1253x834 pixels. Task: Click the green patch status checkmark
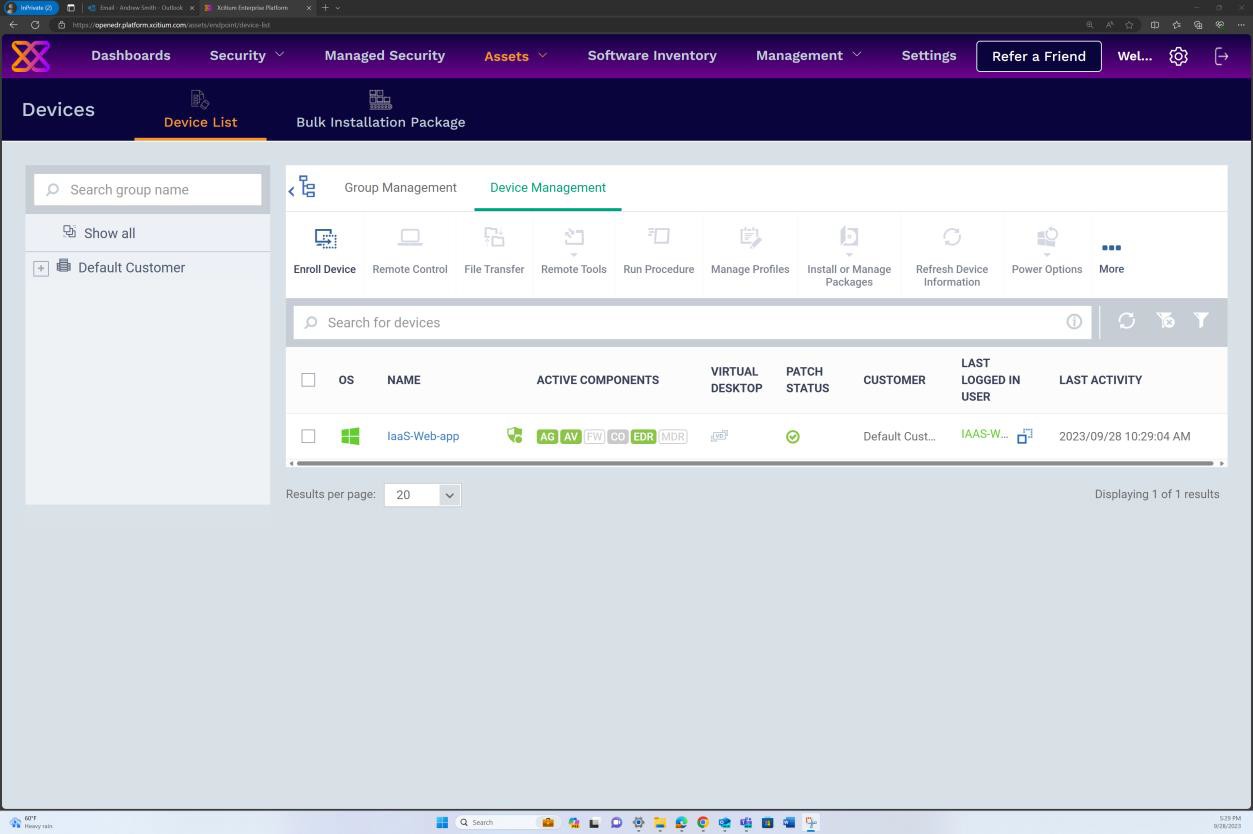pos(792,436)
